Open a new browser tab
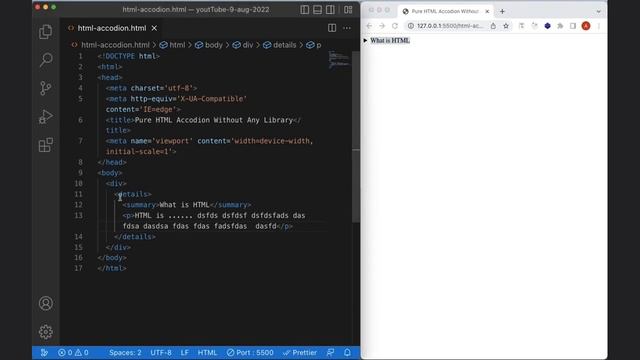 click(502, 11)
